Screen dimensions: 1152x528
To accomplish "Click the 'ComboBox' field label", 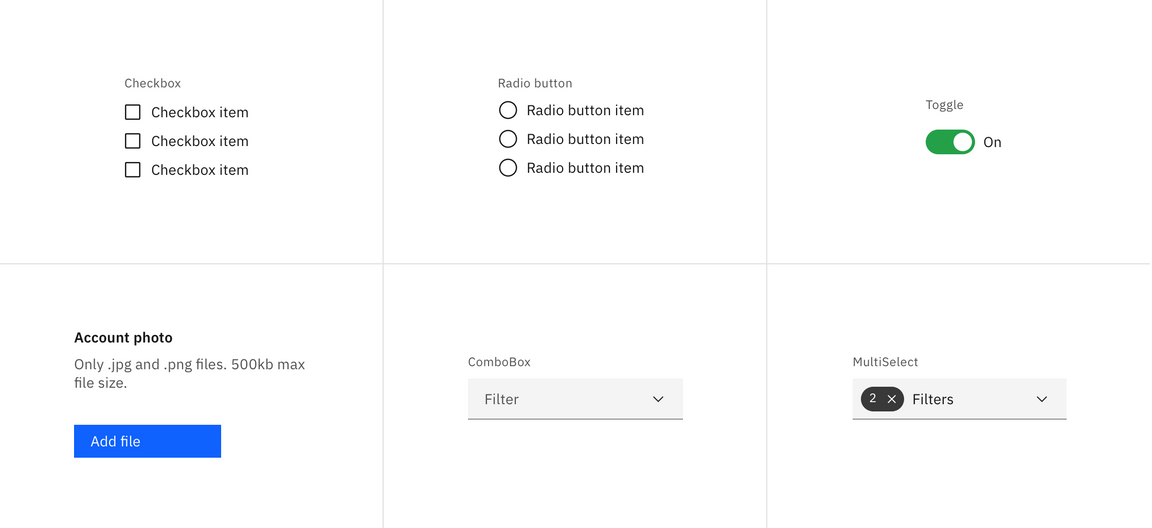I will pos(499,362).
